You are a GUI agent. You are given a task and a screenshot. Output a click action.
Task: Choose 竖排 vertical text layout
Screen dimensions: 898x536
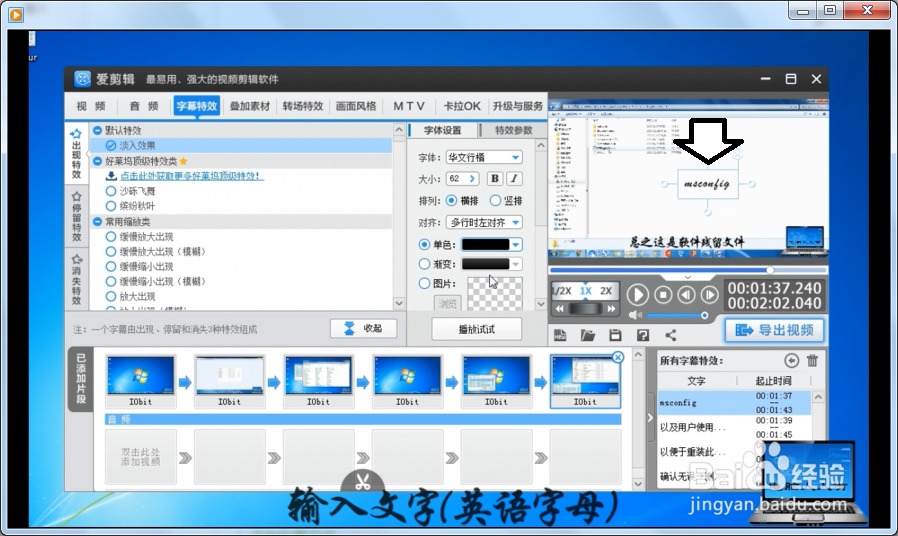[x=495, y=200]
